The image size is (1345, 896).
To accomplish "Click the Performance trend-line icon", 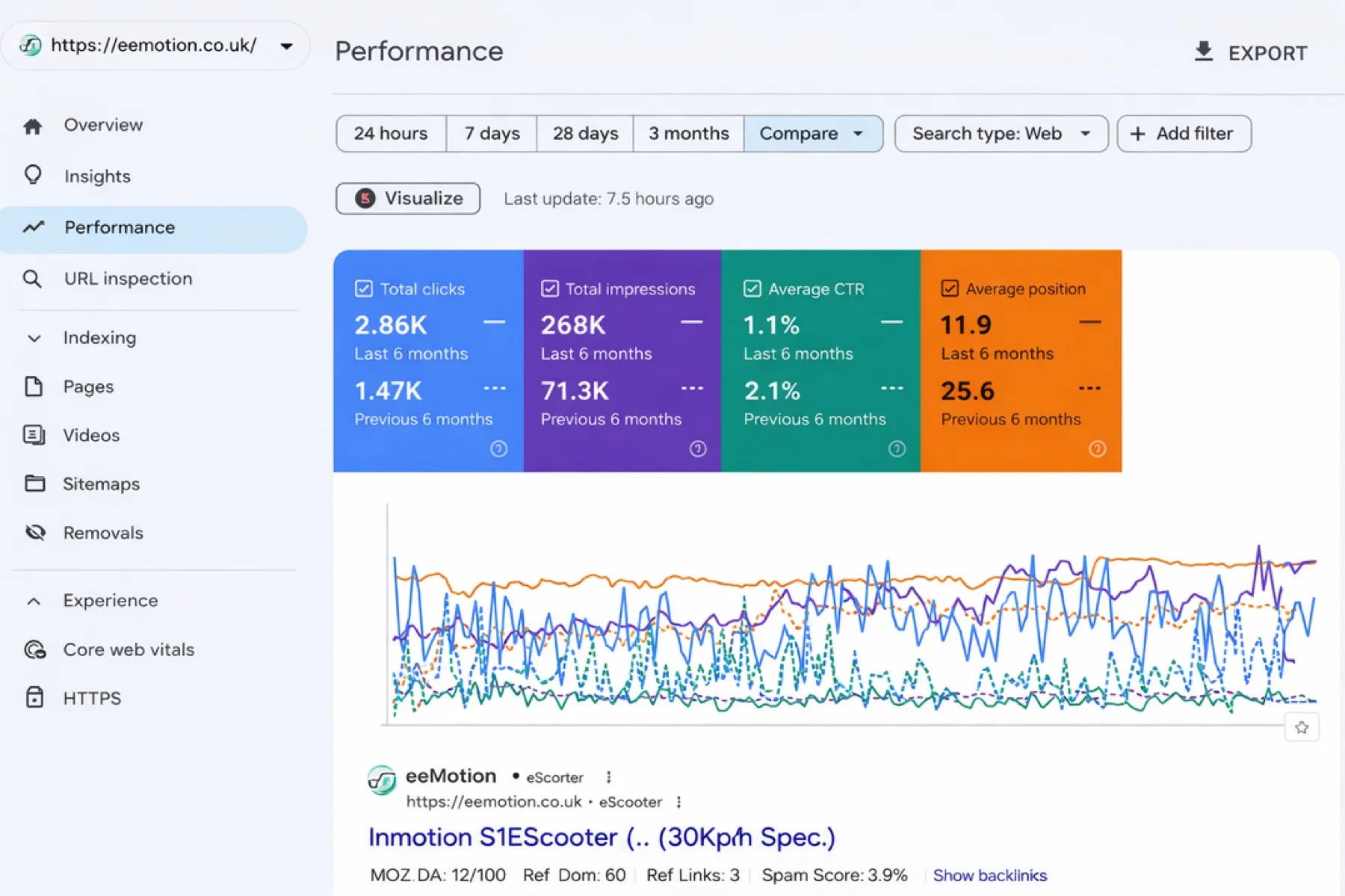I will point(34,226).
